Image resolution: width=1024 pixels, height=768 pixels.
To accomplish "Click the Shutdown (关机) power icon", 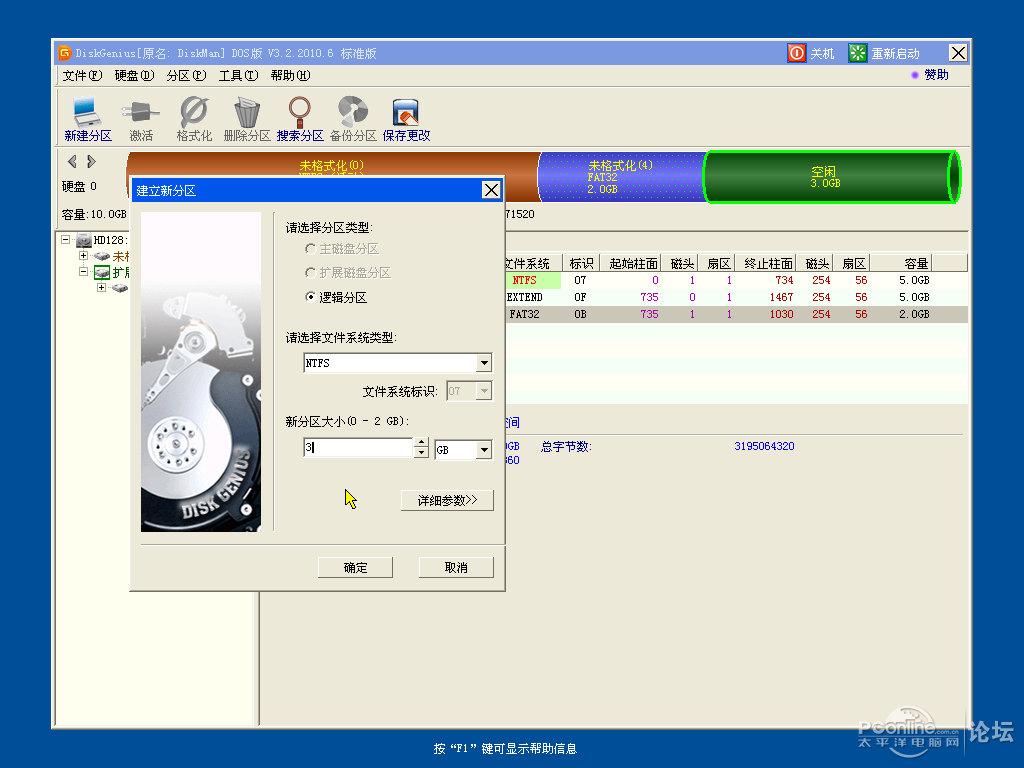I will (x=796, y=53).
